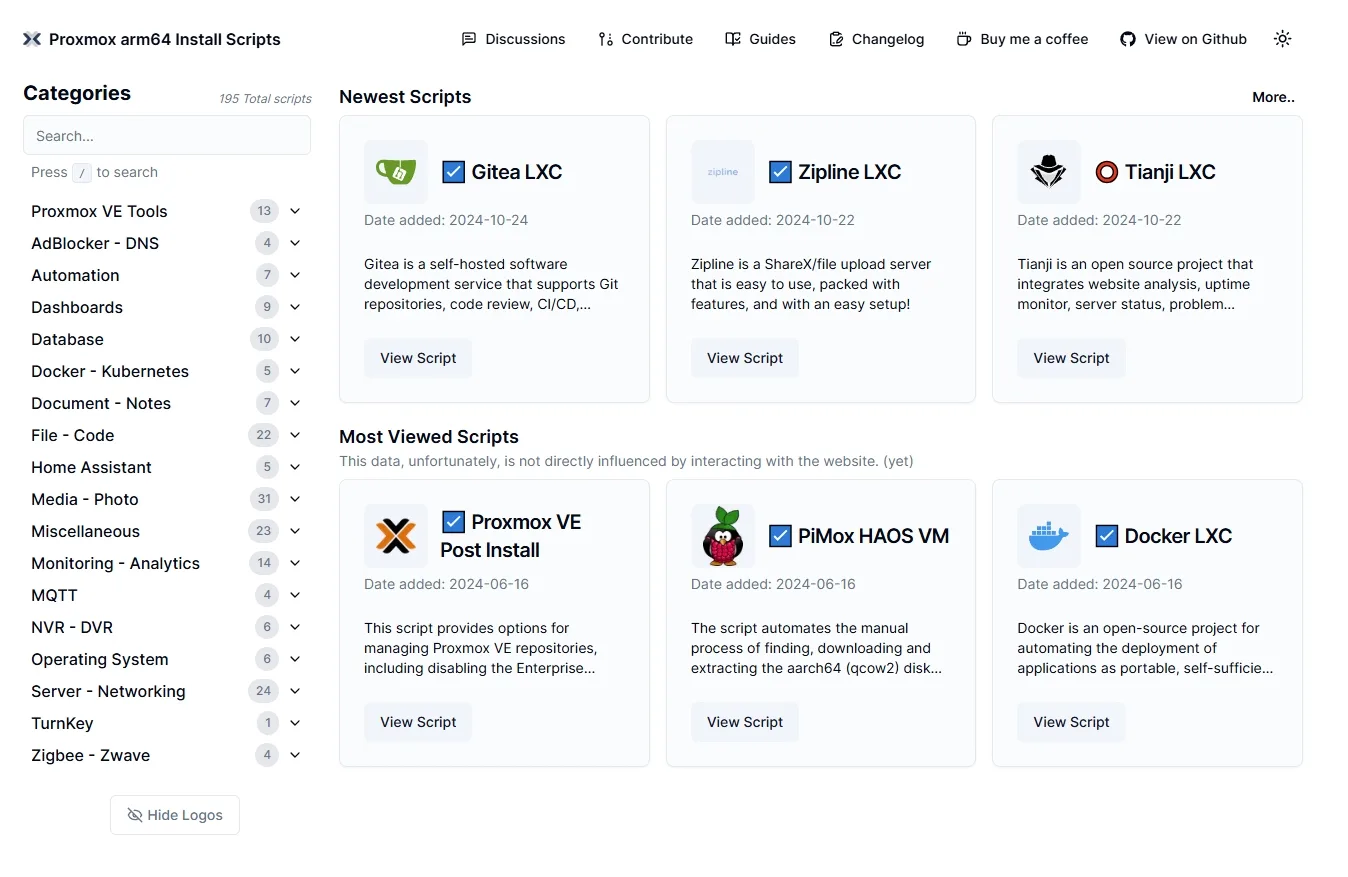Image resolution: width=1348 pixels, height=877 pixels.
Task: Click the Github octocat icon
Action: click(x=1128, y=39)
